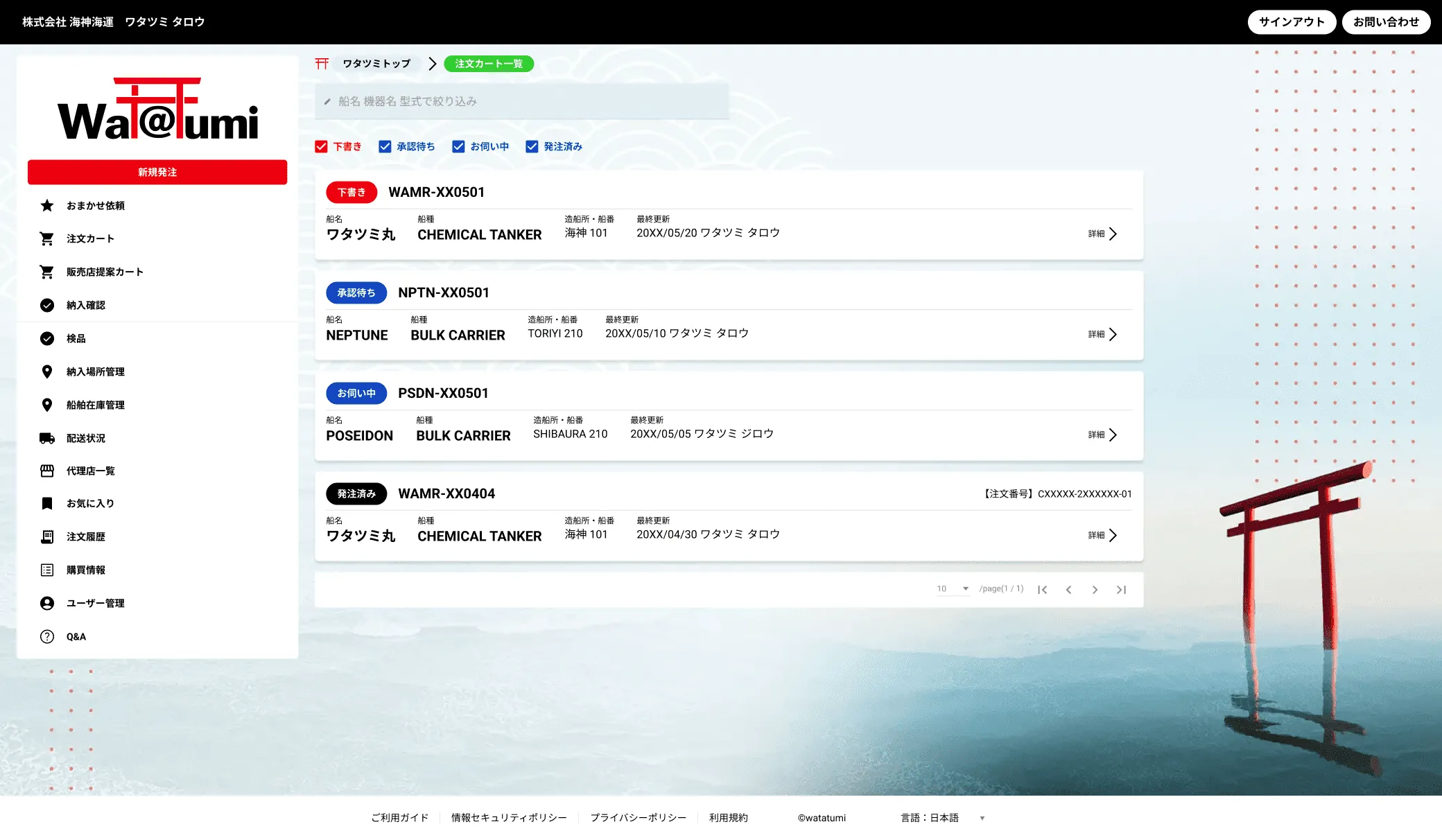1442x840 pixels.
Task: Click the ユーザー管理 user icon
Action: 46,603
